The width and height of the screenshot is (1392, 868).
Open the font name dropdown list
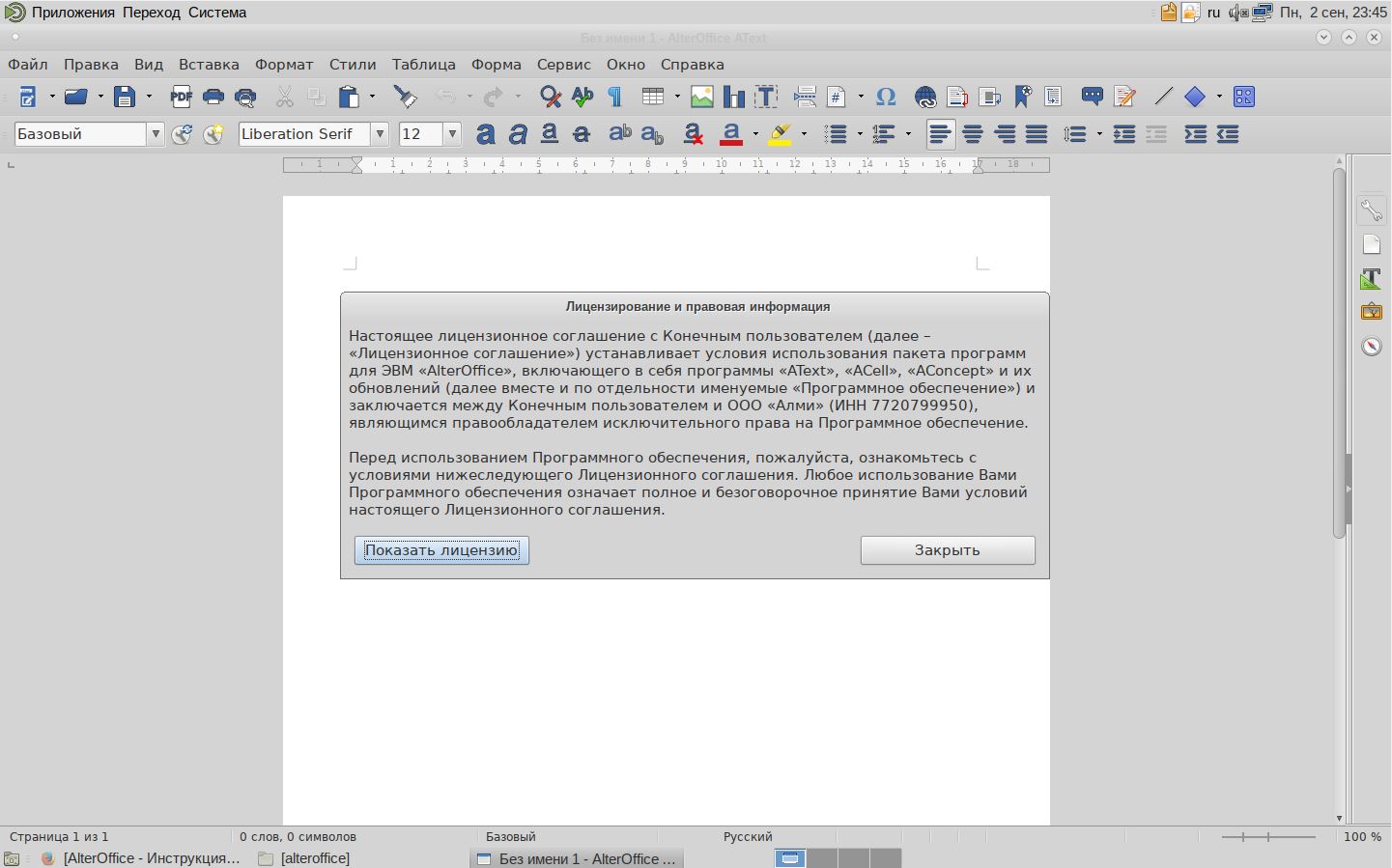380,134
